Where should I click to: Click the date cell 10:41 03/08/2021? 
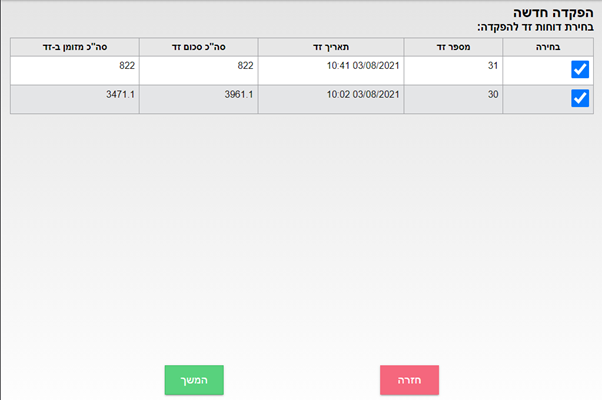click(363, 65)
